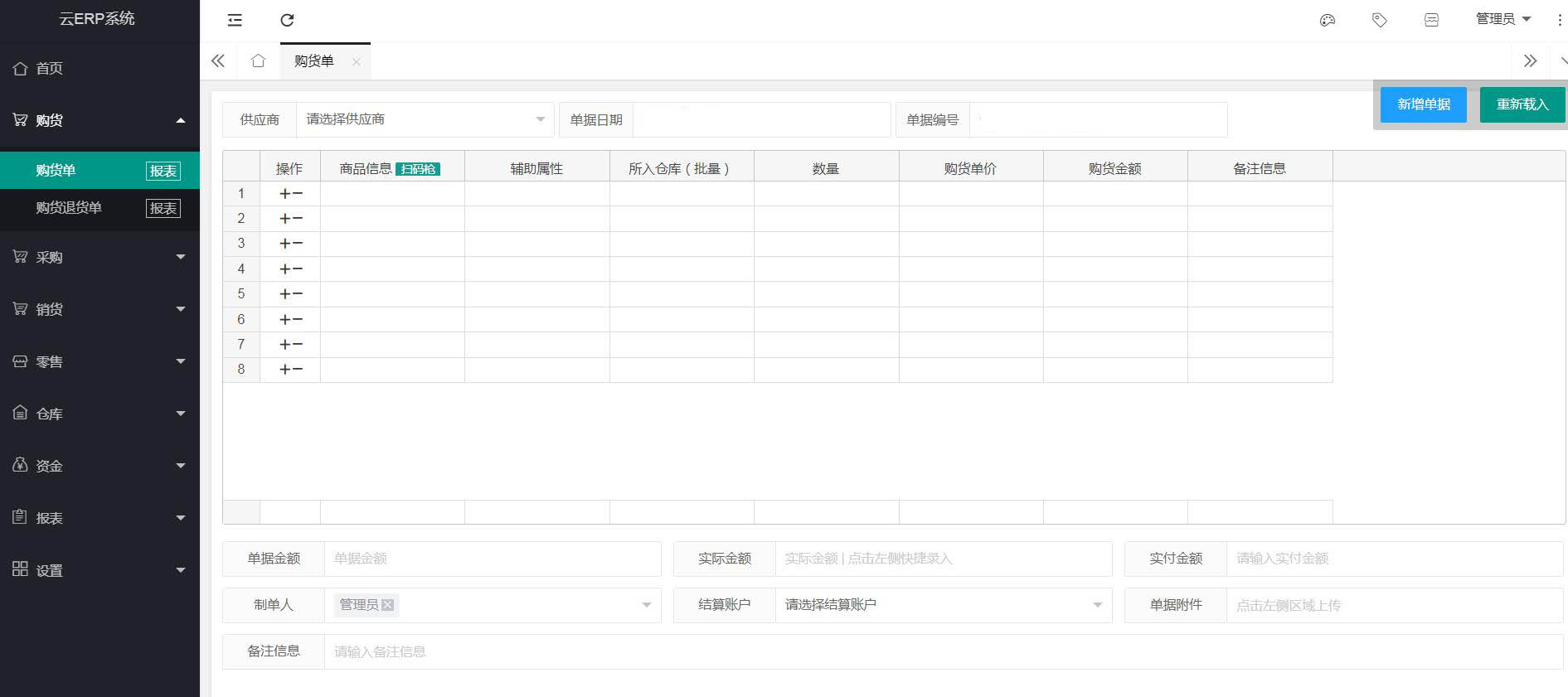Screen dimensions: 1568x697
Task: Click the 扫码枪 scanner badge
Action: tap(418, 169)
